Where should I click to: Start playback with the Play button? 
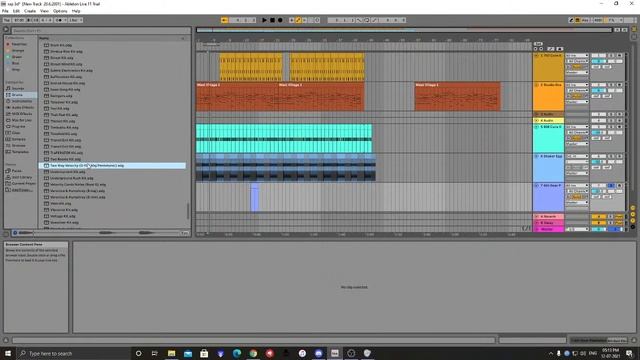(264, 20)
